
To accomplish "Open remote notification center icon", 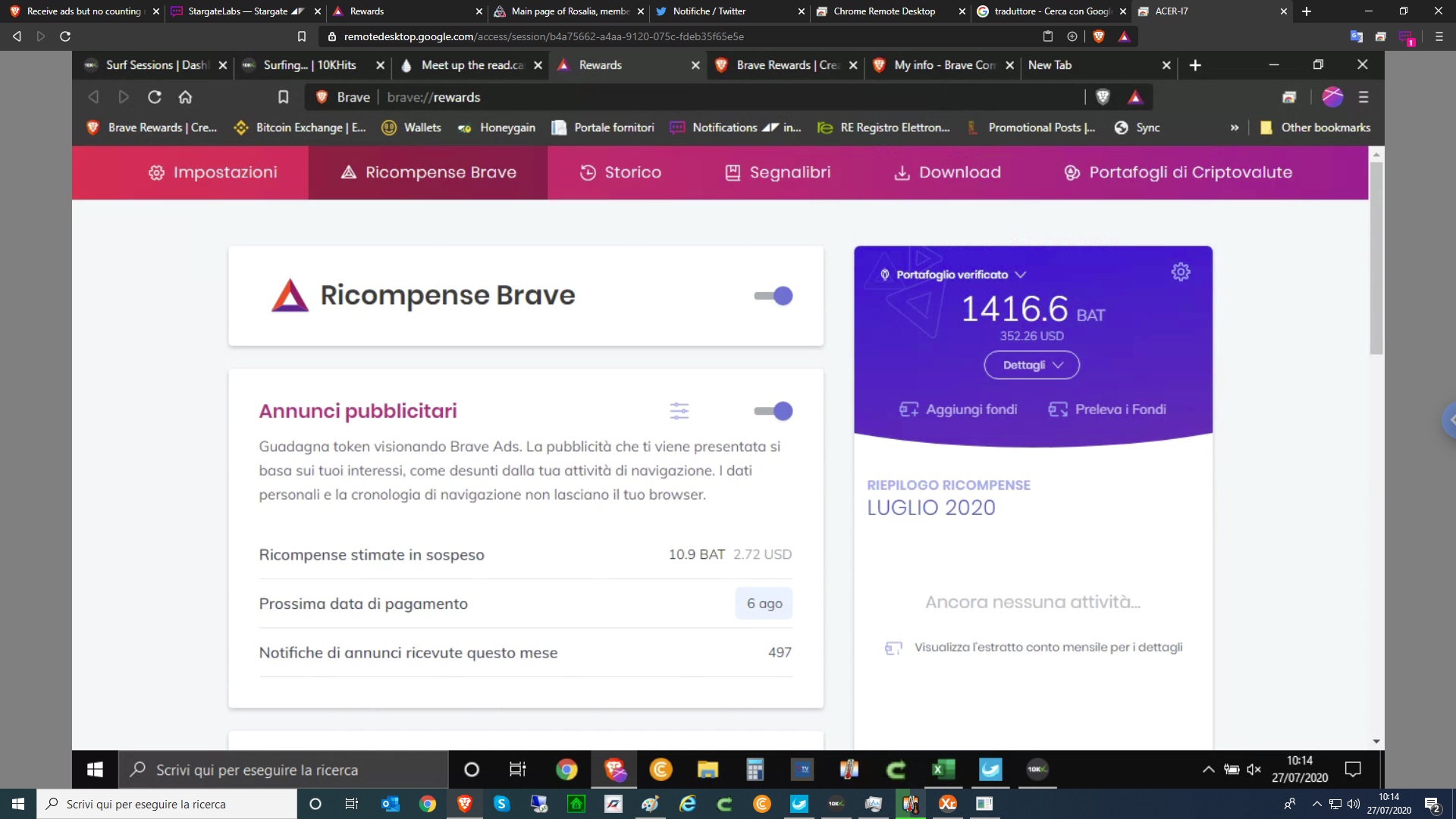I will click(x=1353, y=770).
